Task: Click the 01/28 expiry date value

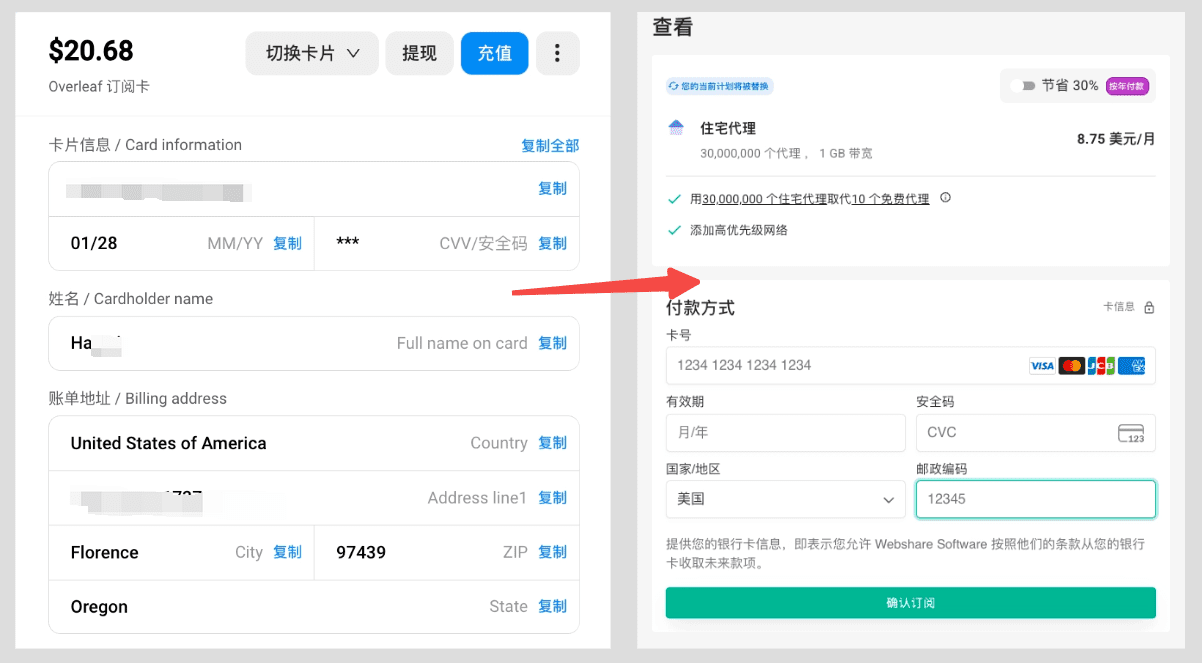Action: (94, 243)
